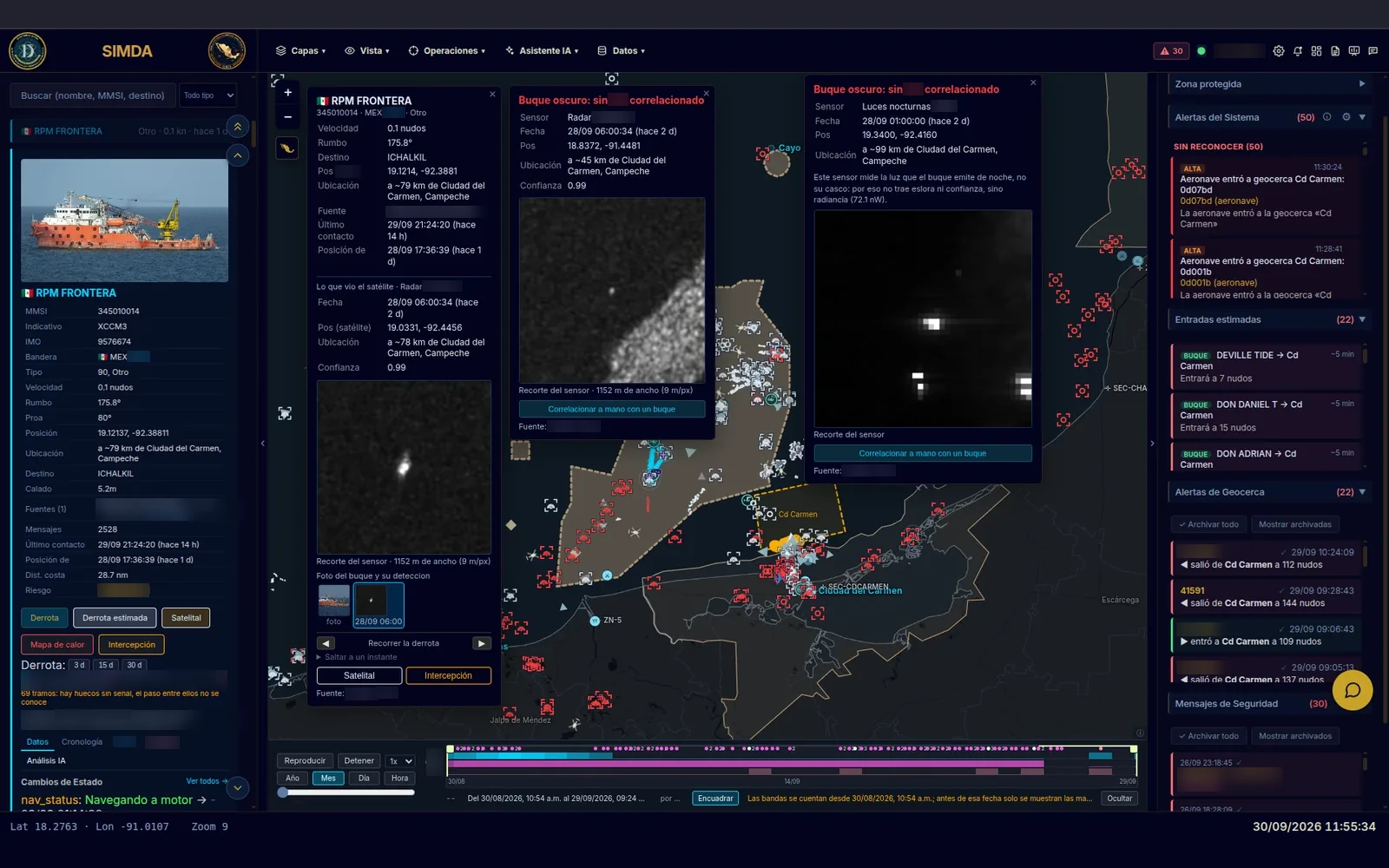Open the presentation chart icon in top bar
The image size is (1389, 868).
pyautogui.click(x=1354, y=51)
